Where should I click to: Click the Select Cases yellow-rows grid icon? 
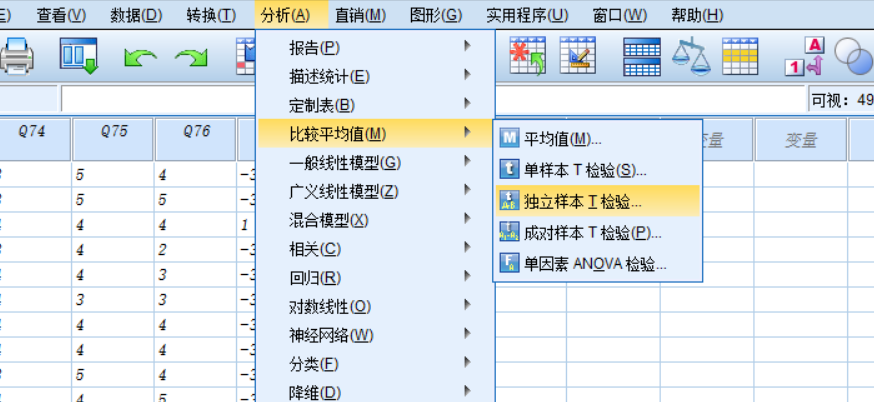point(740,56)
